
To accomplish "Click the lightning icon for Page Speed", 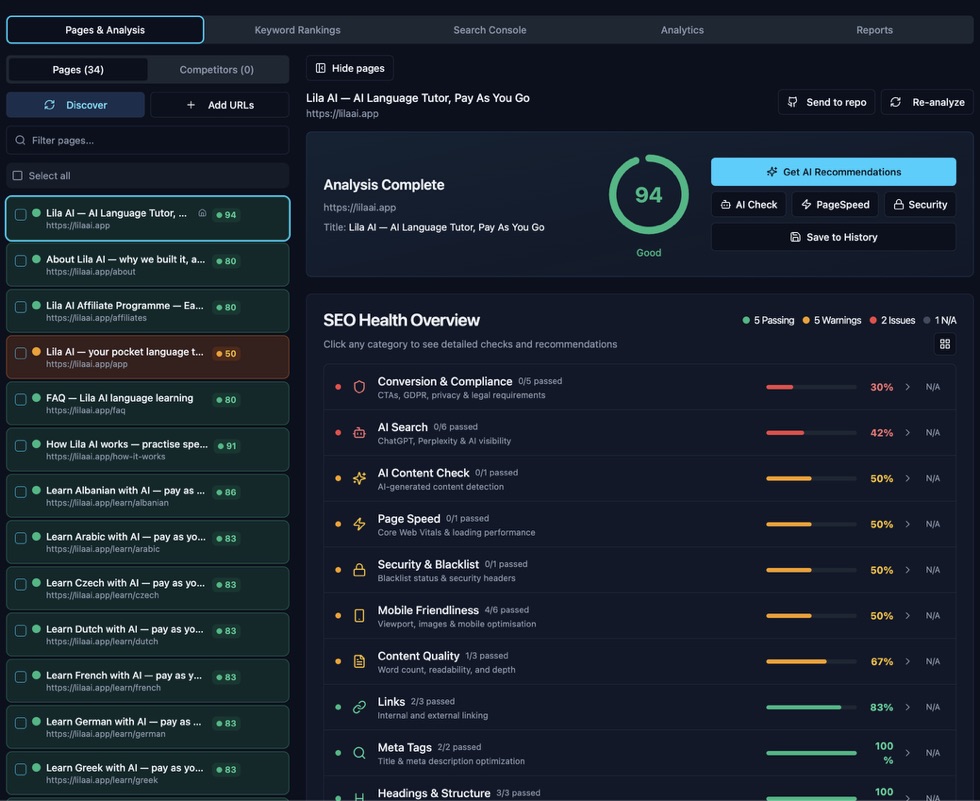I will (x=359, y=524).
